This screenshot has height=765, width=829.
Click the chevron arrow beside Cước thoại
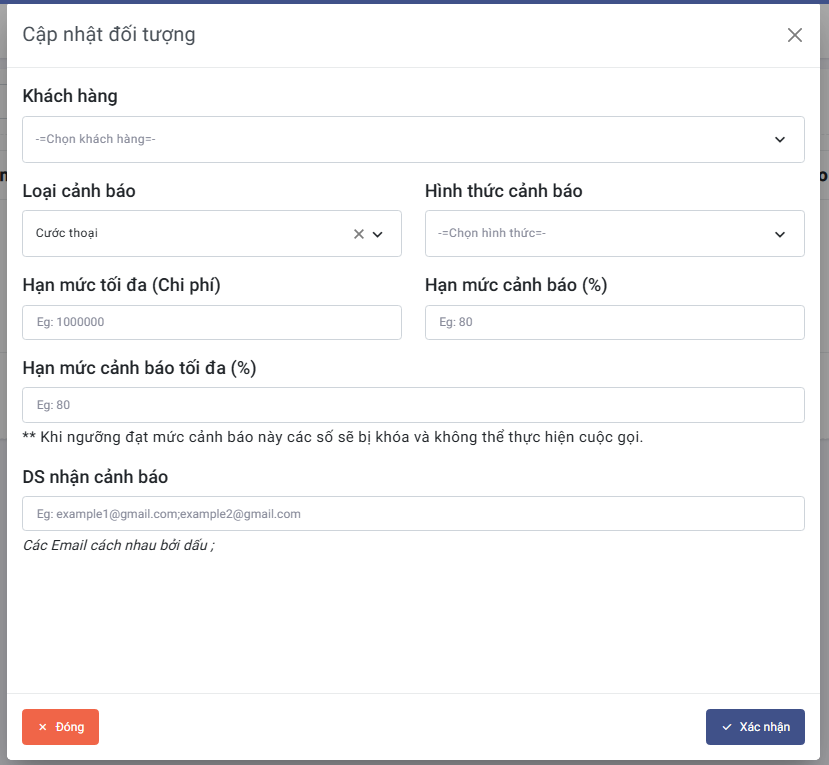[378, 234]
